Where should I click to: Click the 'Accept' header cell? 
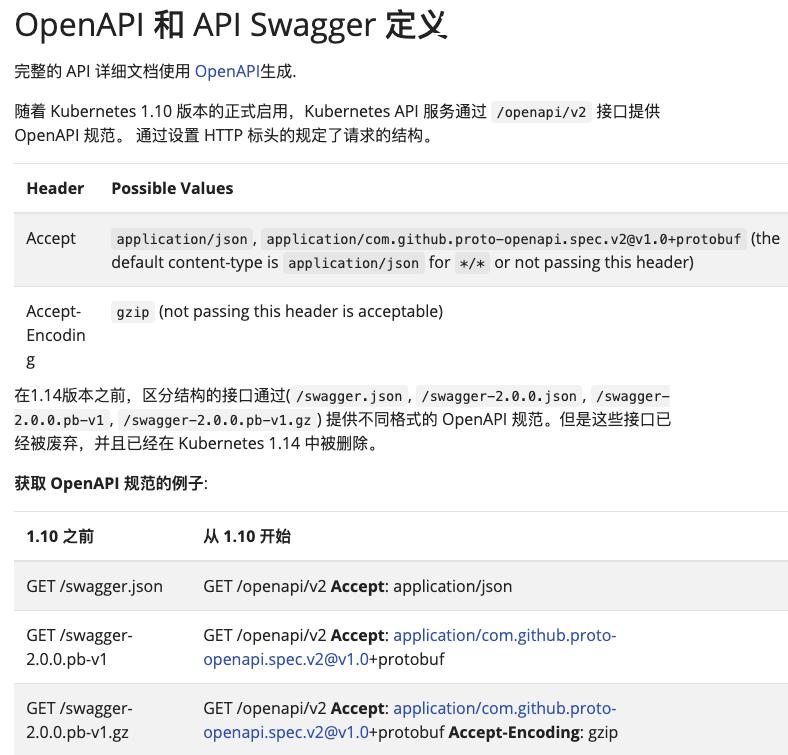(51, 238)
